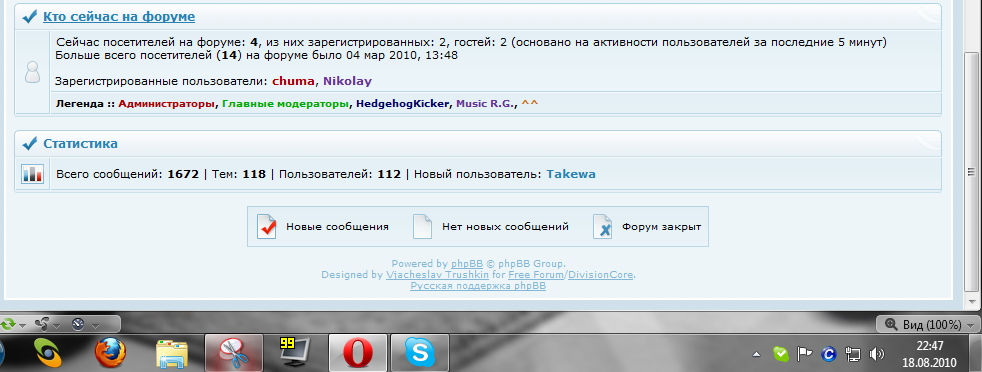Switch to Snipping Tool in taskbar
Viewport: 982px width, 372px height.
[234, 353]
